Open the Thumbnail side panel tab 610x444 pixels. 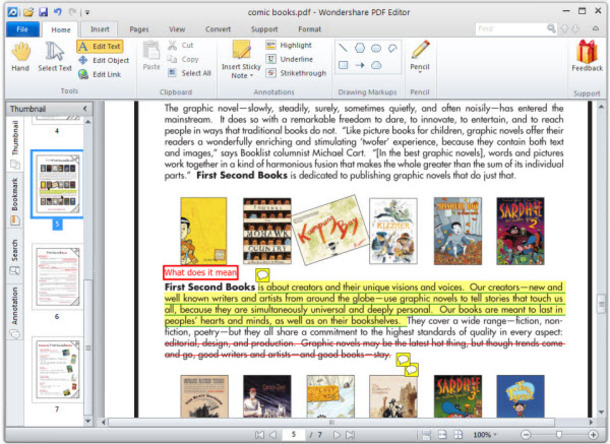click(15, 145)
